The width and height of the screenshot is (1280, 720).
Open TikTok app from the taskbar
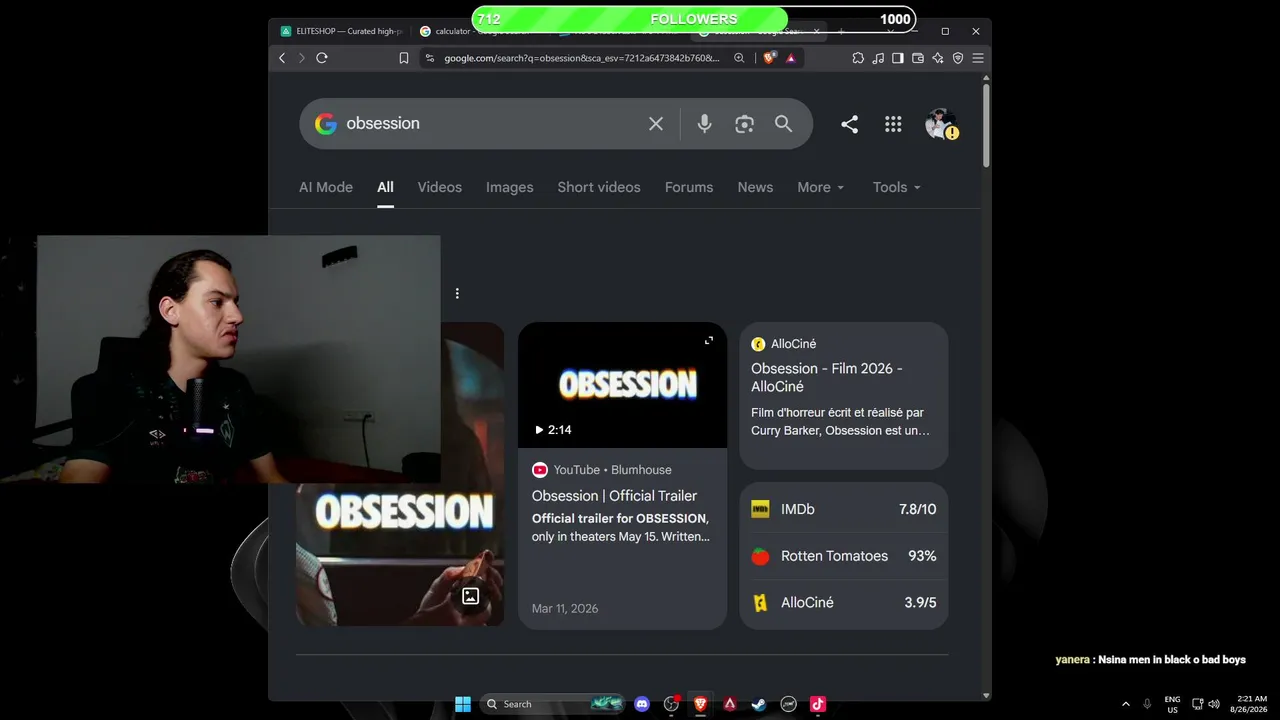click(817, 704)
